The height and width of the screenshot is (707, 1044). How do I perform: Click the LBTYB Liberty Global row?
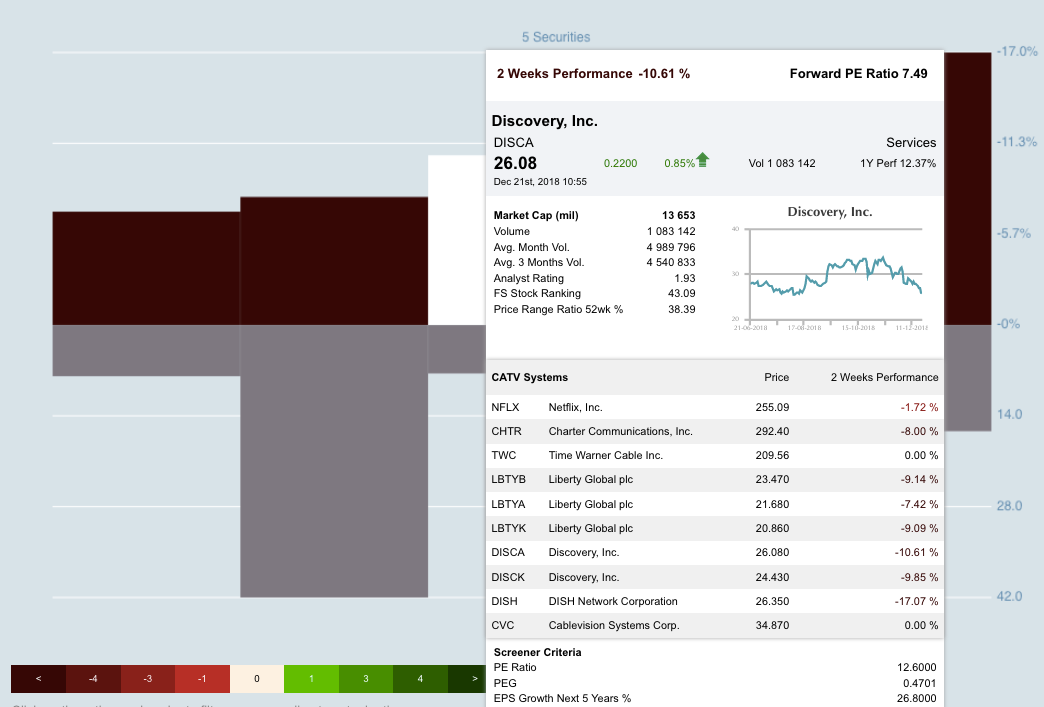point(714,479)
